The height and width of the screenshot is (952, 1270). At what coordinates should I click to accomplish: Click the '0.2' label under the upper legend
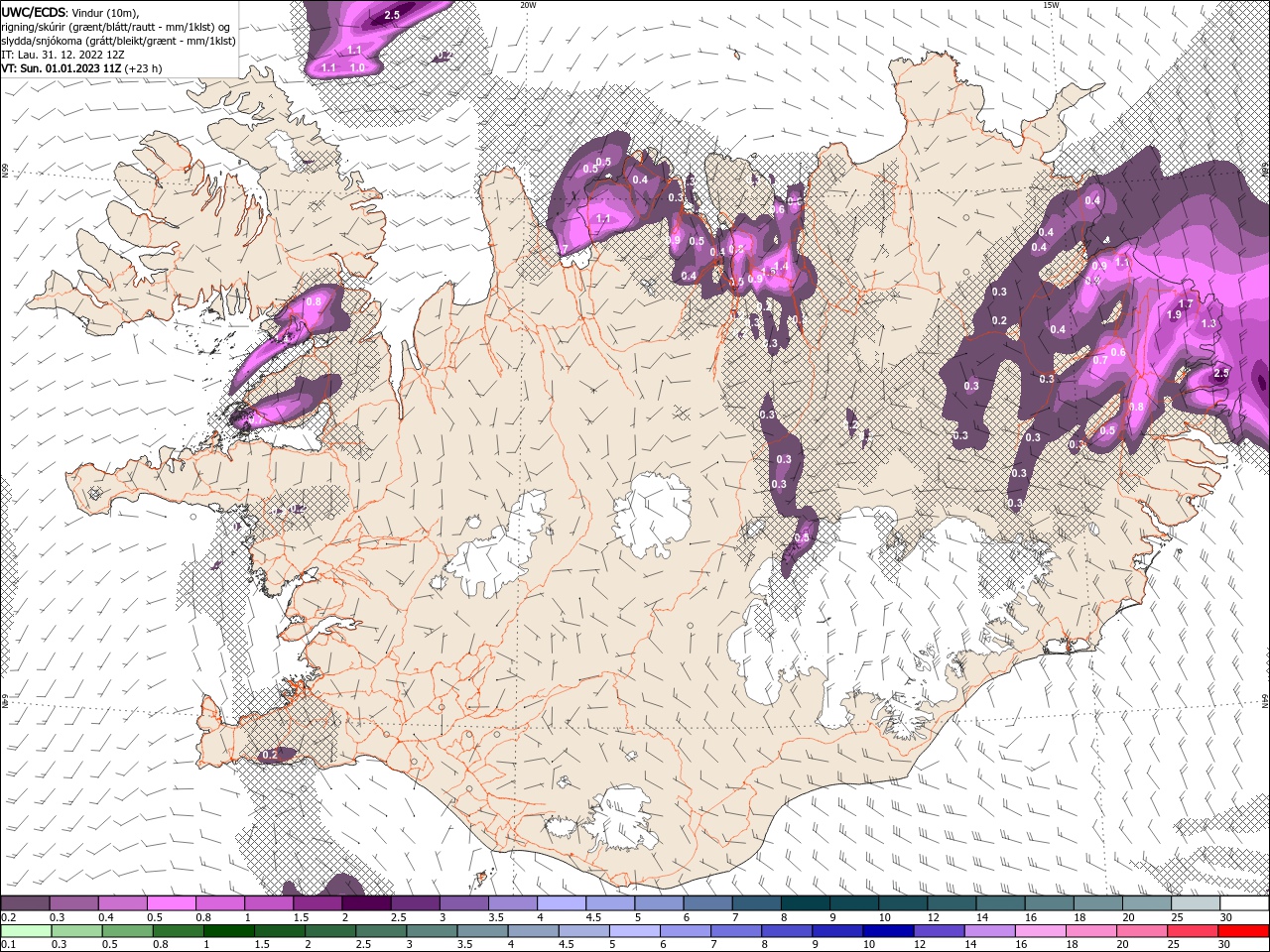[8, 917]
